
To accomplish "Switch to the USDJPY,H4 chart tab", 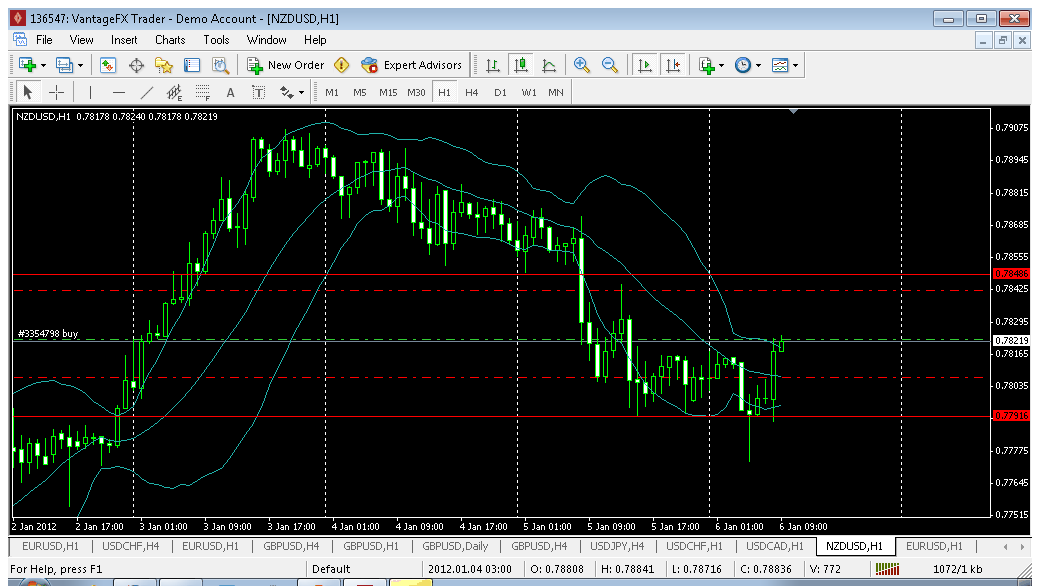I will 617,546.
